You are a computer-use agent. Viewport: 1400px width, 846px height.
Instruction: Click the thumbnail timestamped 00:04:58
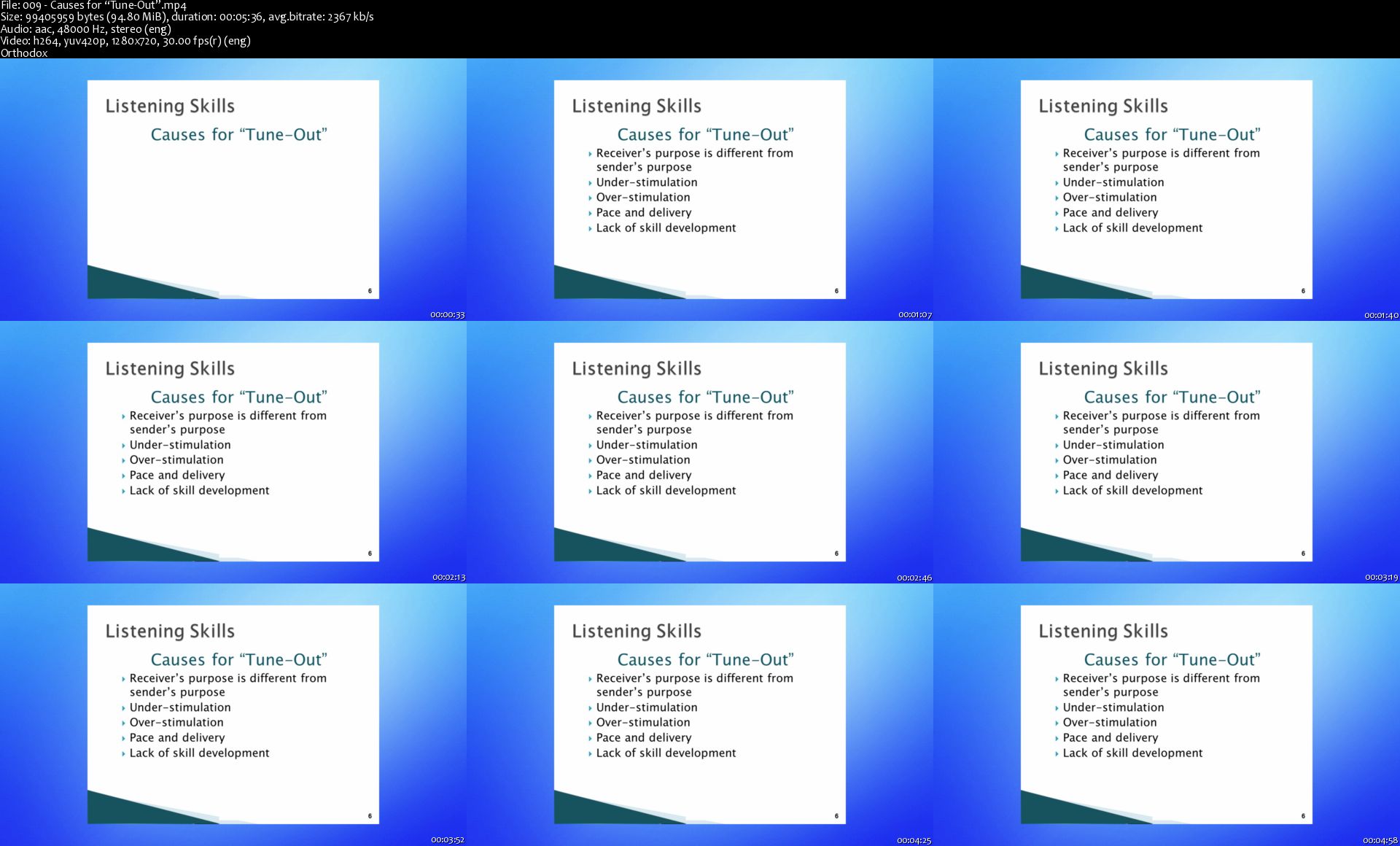pos(1167,715)
